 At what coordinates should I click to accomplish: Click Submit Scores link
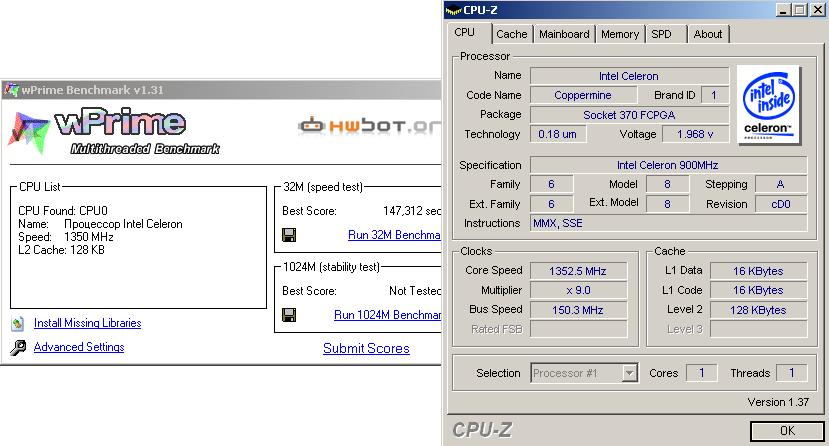click(366, 349)
